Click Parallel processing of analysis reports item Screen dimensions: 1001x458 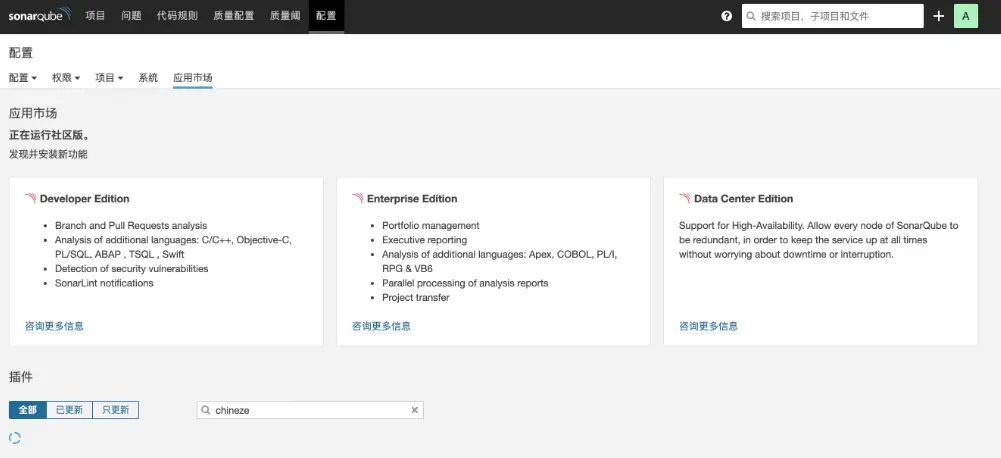465,283
